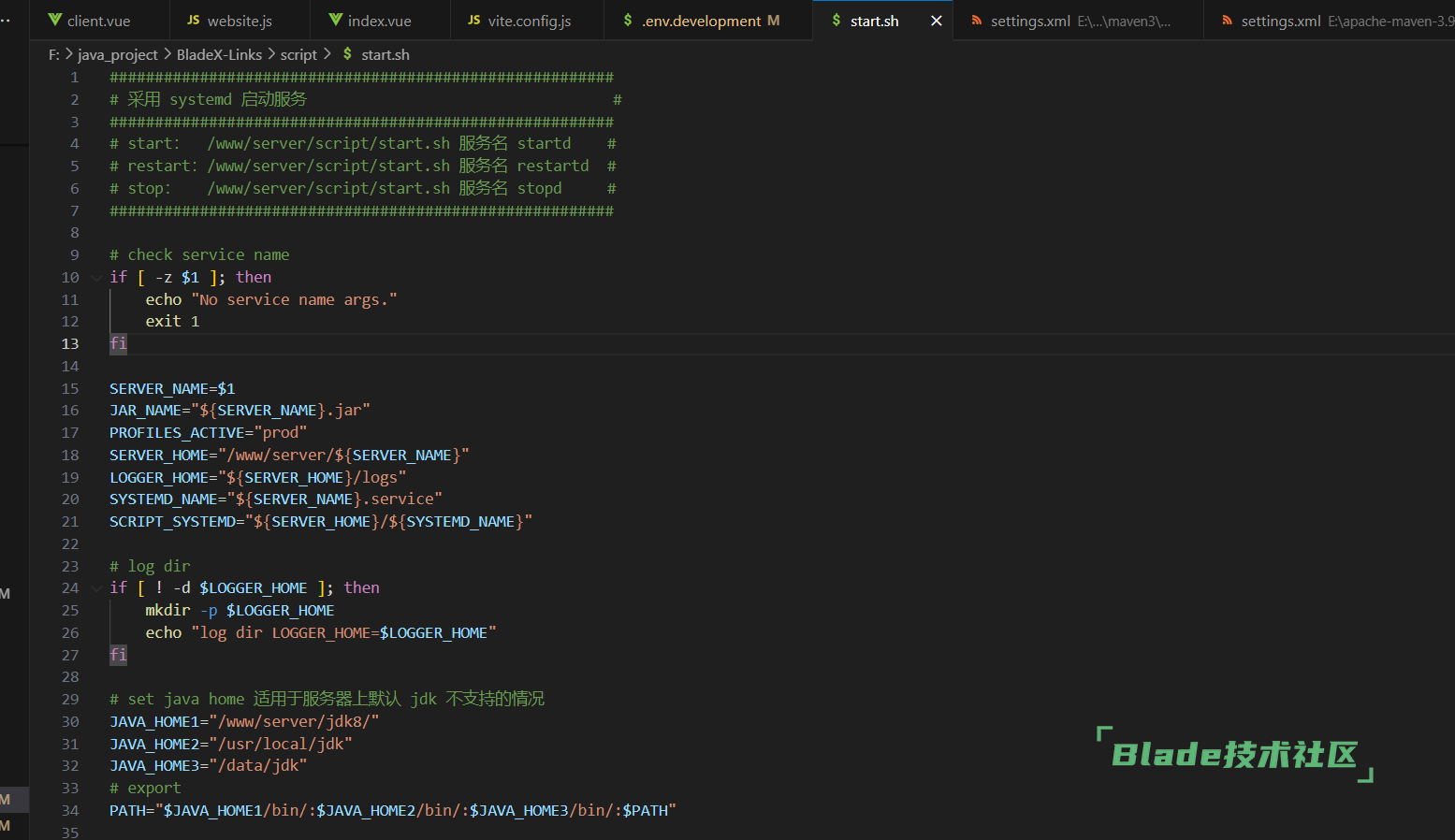Click the chevron after java_project breadcrumb
Image resolution: width=1455 pixels, height=840 pixels.
[167, 54]
